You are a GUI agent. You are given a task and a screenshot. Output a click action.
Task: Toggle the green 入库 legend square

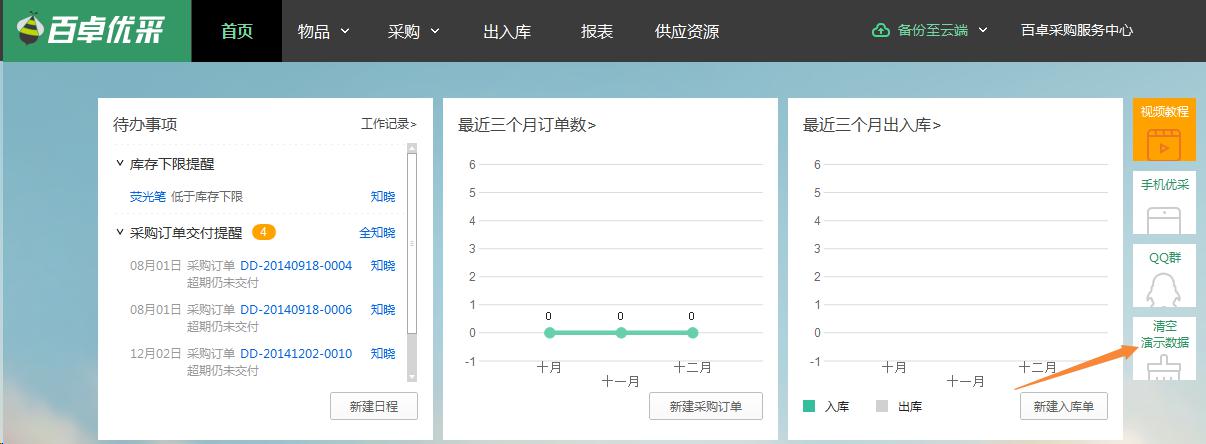tap(809, 406)
